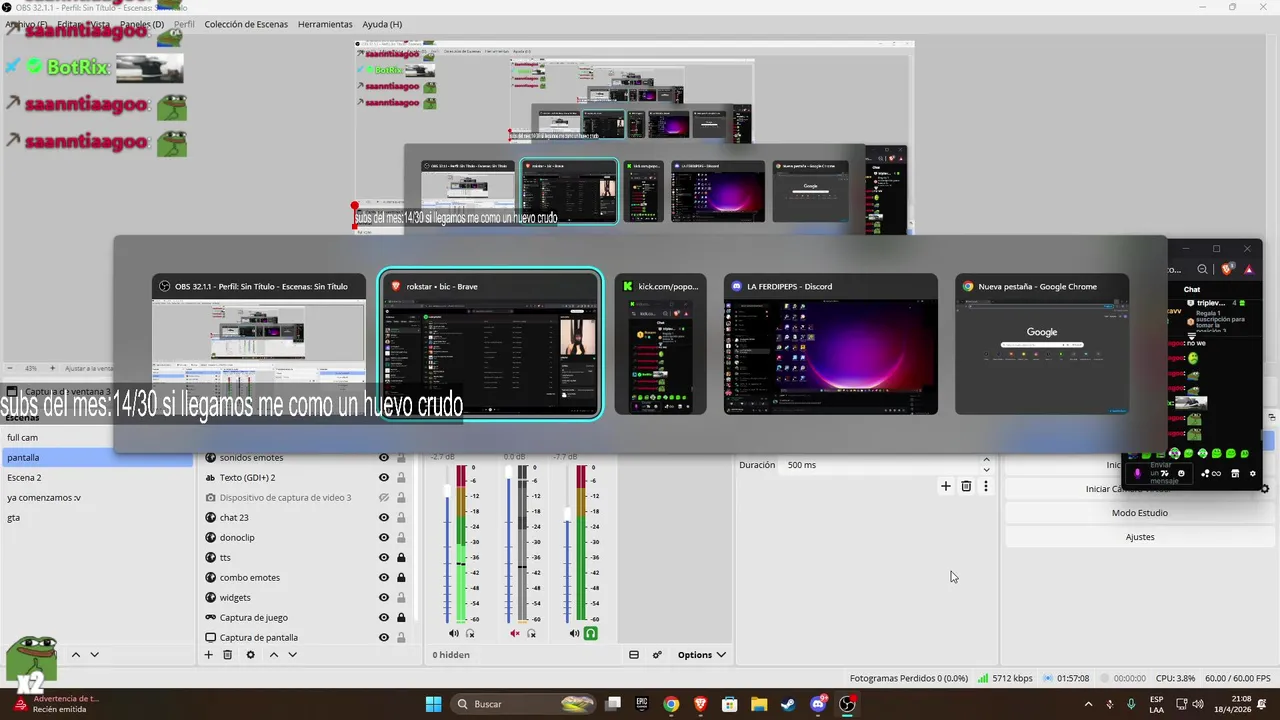Screen dimensions: 1280x720
Task: Select the full cam scene
Action: [97, 437]
